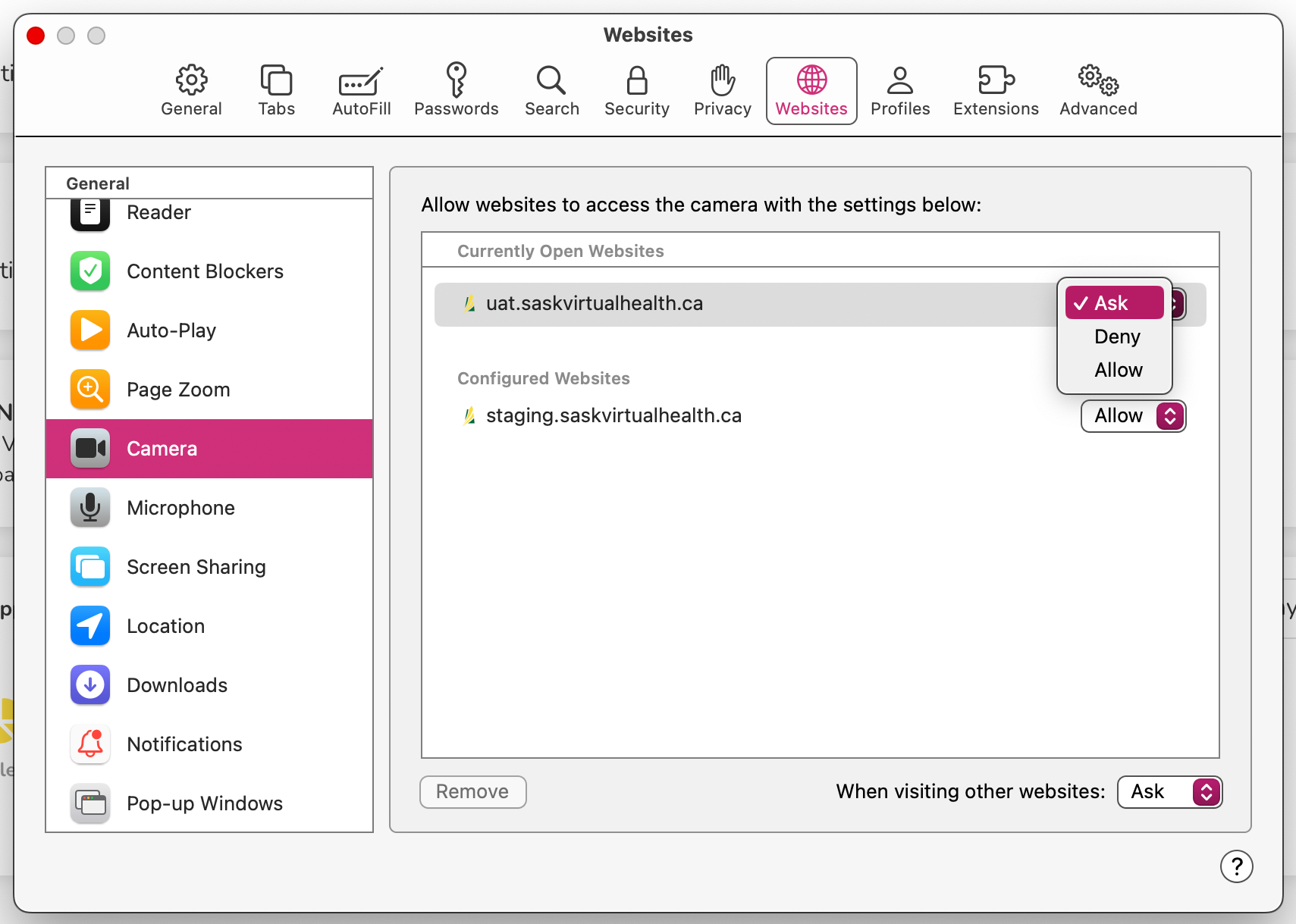
Task: Open the Privacy hand icon
Action: point(723,80)
